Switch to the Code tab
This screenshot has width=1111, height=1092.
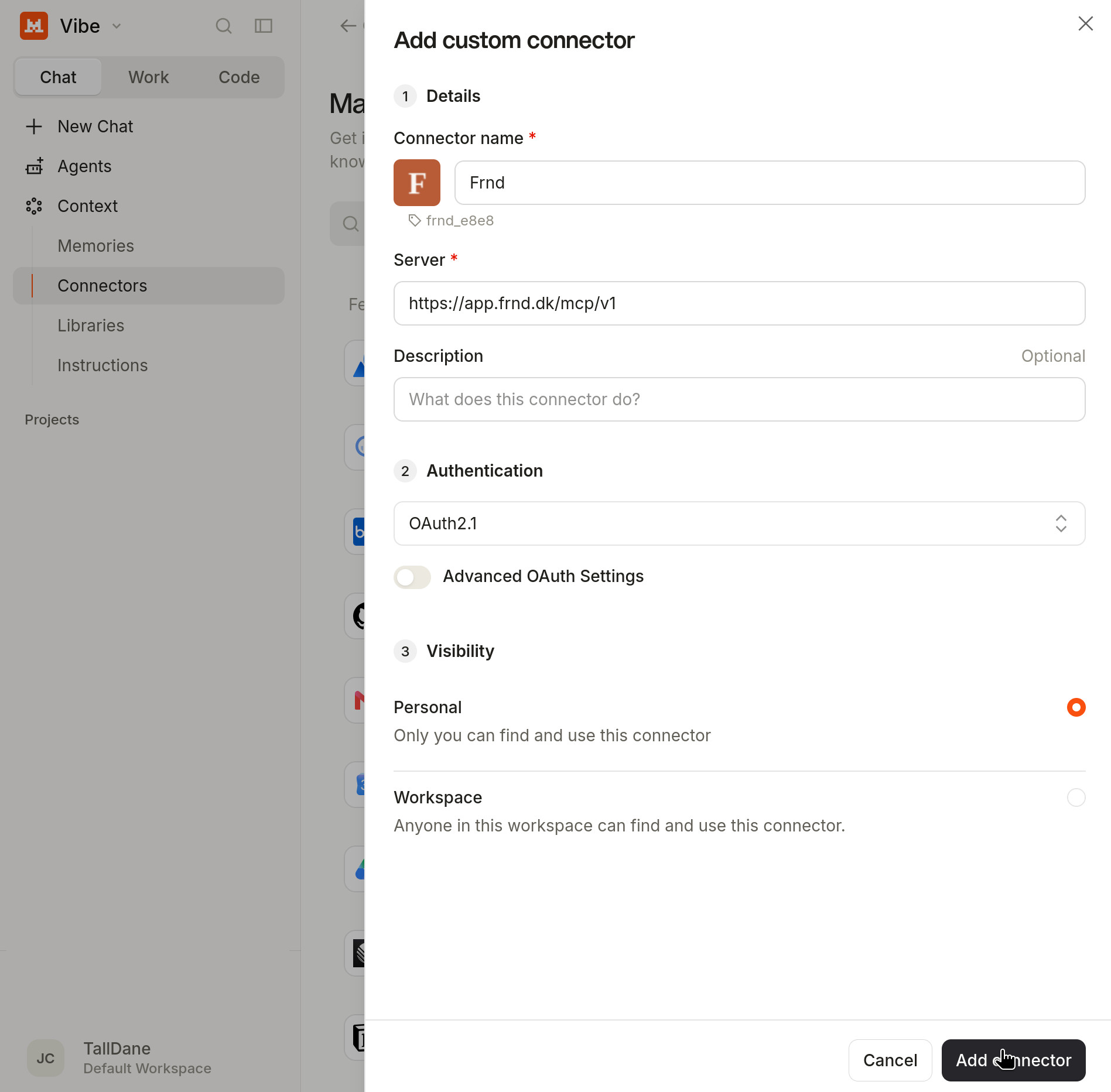(239, 77)
